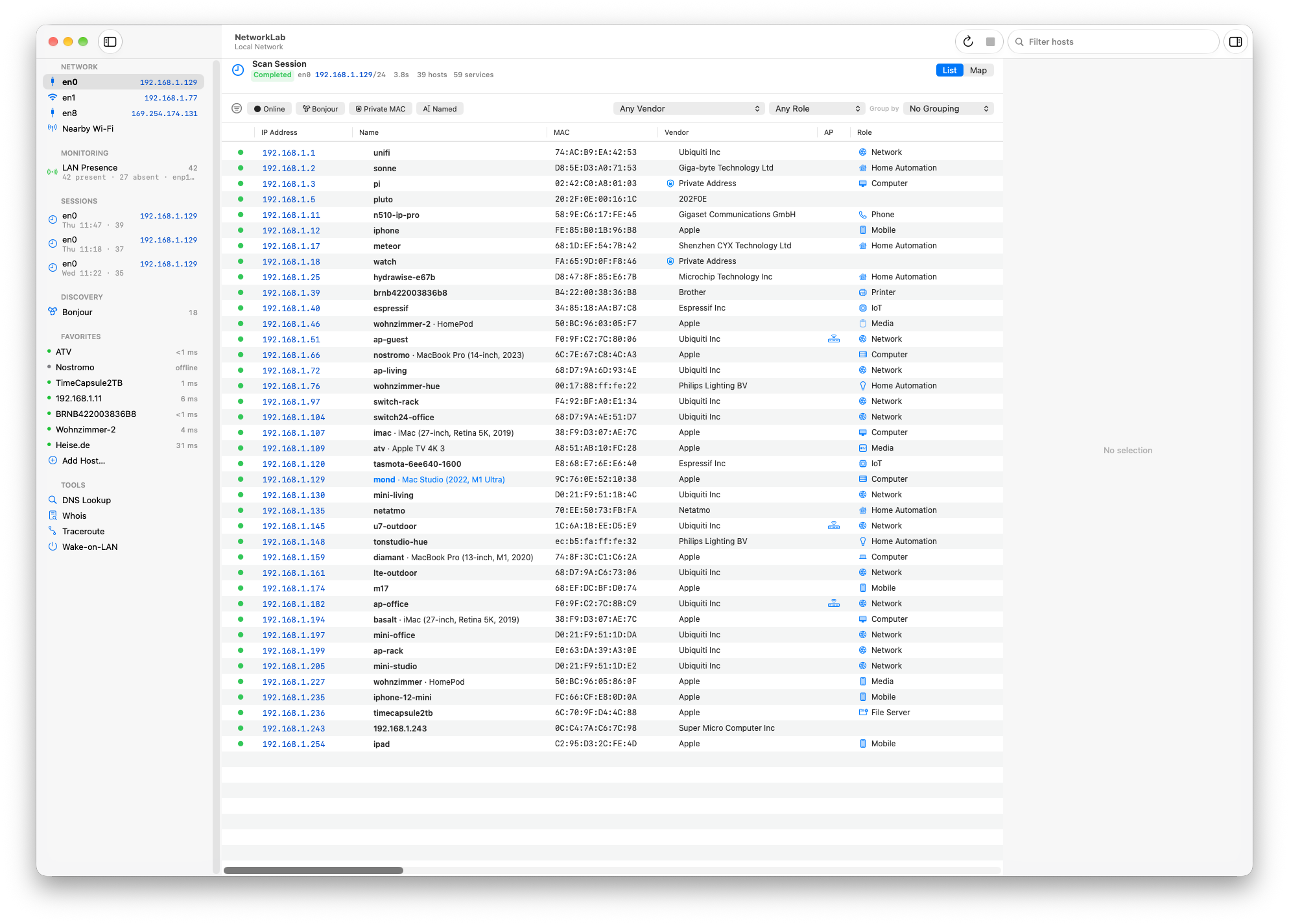
Task: Open the Any Role dropdown
Action: point(818,109)
